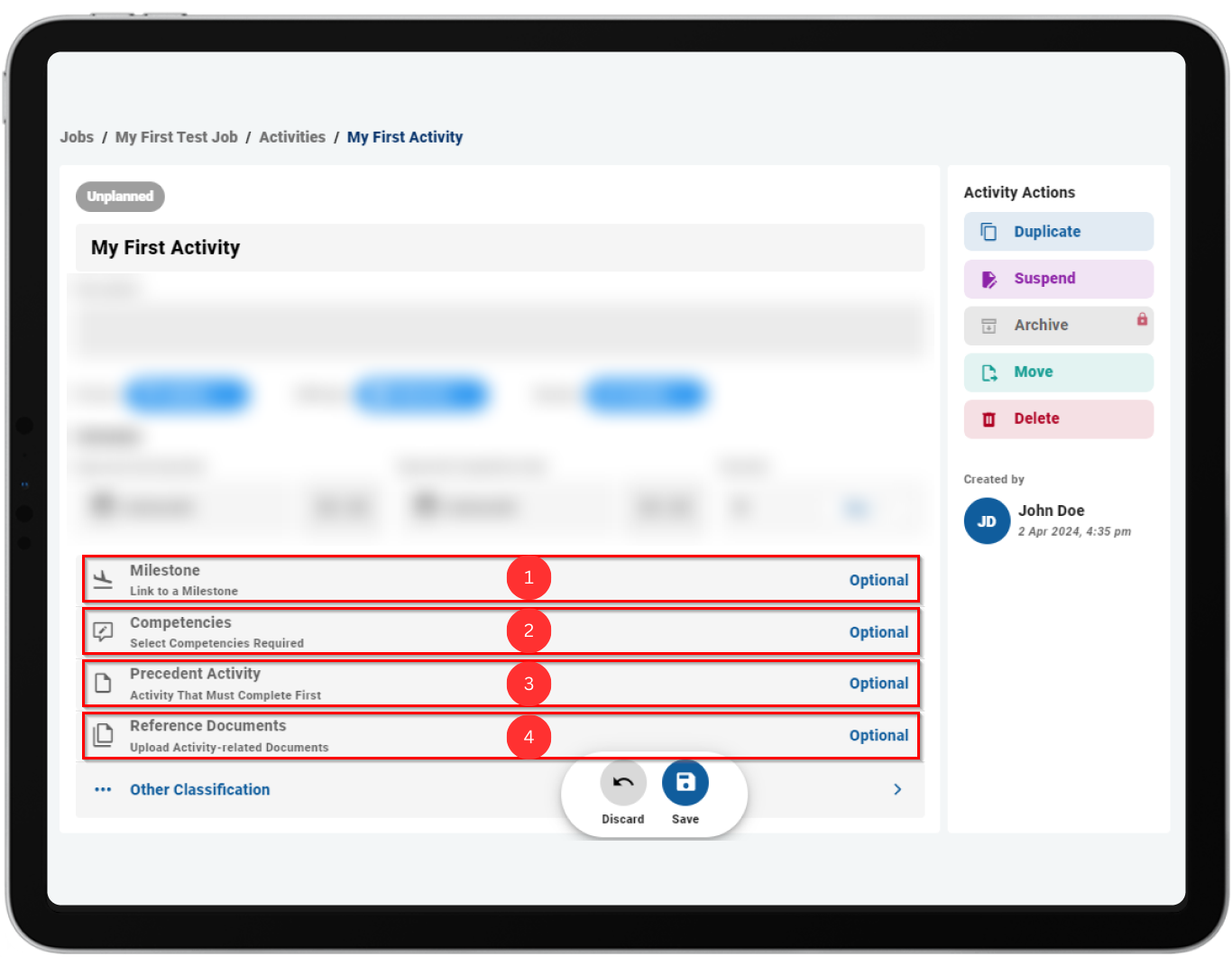Click the Precedent Activity page icon

click(x=104, y=683)
